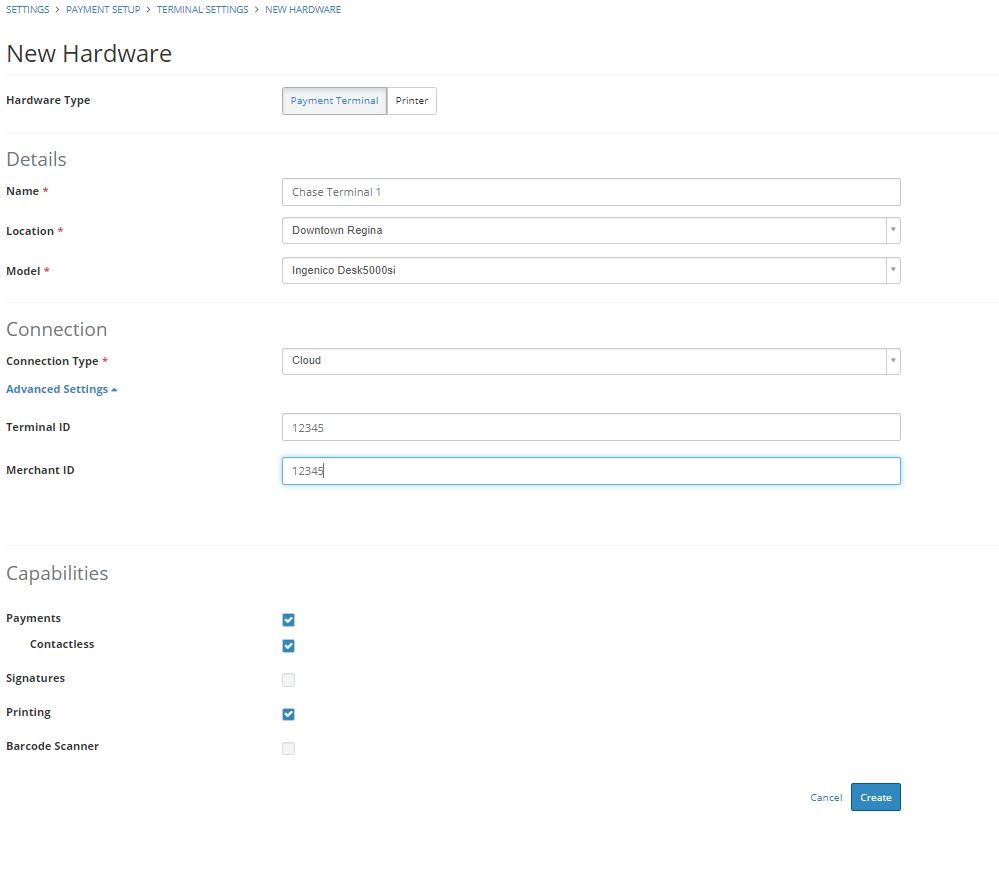
Task: Click the Merchant ID input field
Action: pos(590,470)
